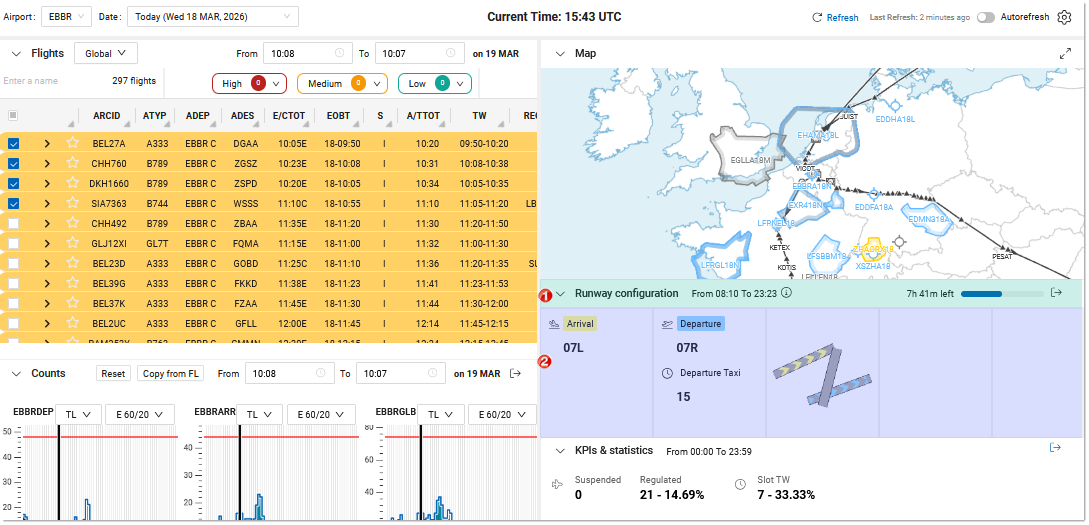The width and height of the screenshot is (1089, 525).
Task: Click clock icon in Counts From field
Action: [320, 373]
